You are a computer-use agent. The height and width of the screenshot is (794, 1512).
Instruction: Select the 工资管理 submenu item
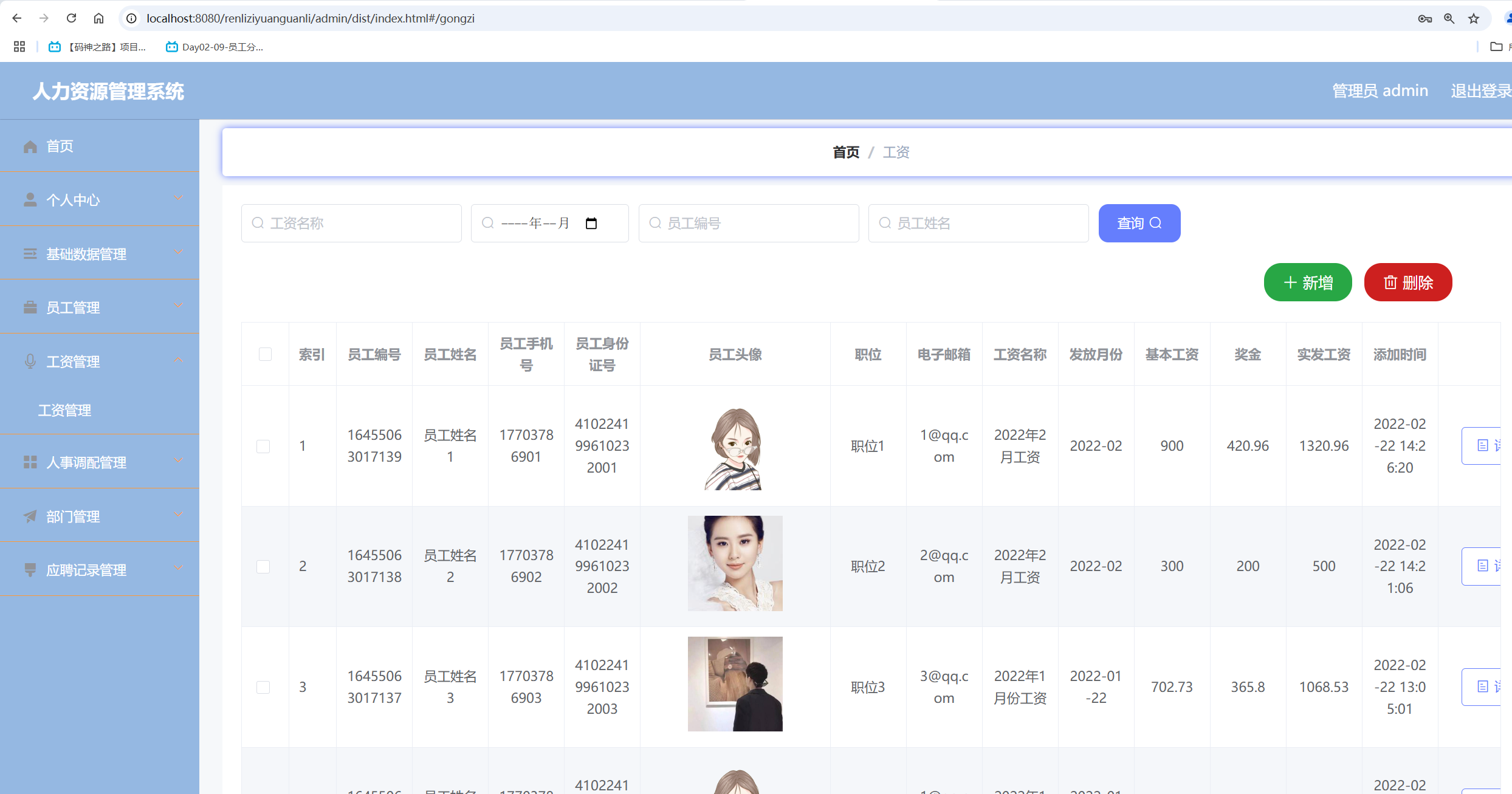click(x=64, y=411)
